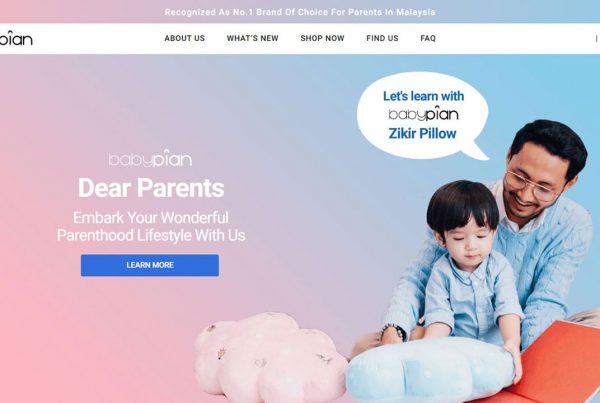The height and width of the screenshot is (403, 600).
Task: Click the LEARN MORE button
Action: 150,265
